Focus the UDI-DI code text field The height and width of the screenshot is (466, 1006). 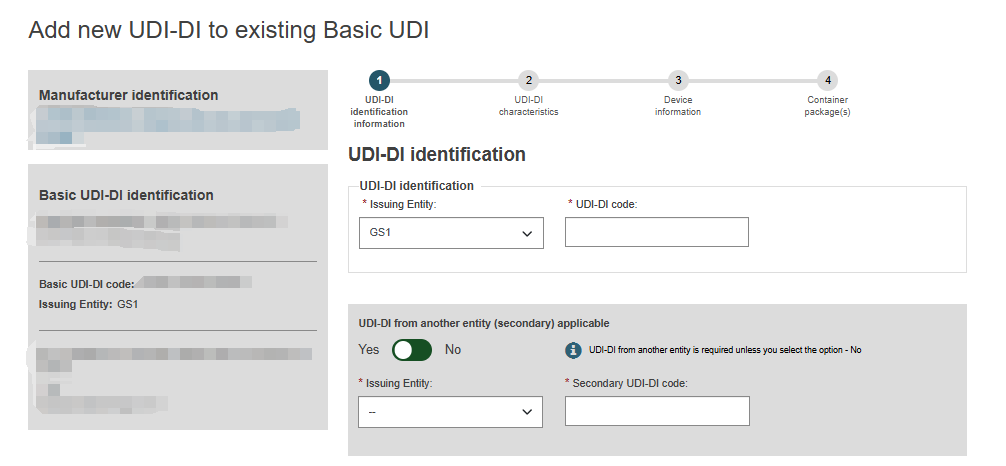pos(656,233)
